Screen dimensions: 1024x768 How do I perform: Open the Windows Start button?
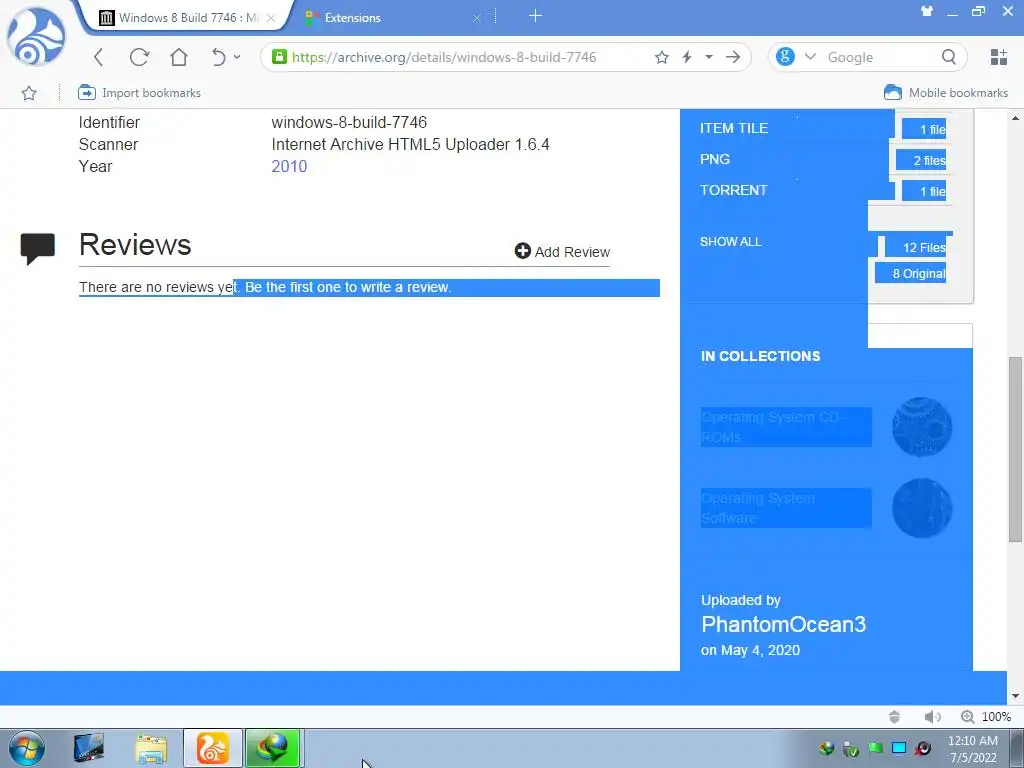(27, 748)
